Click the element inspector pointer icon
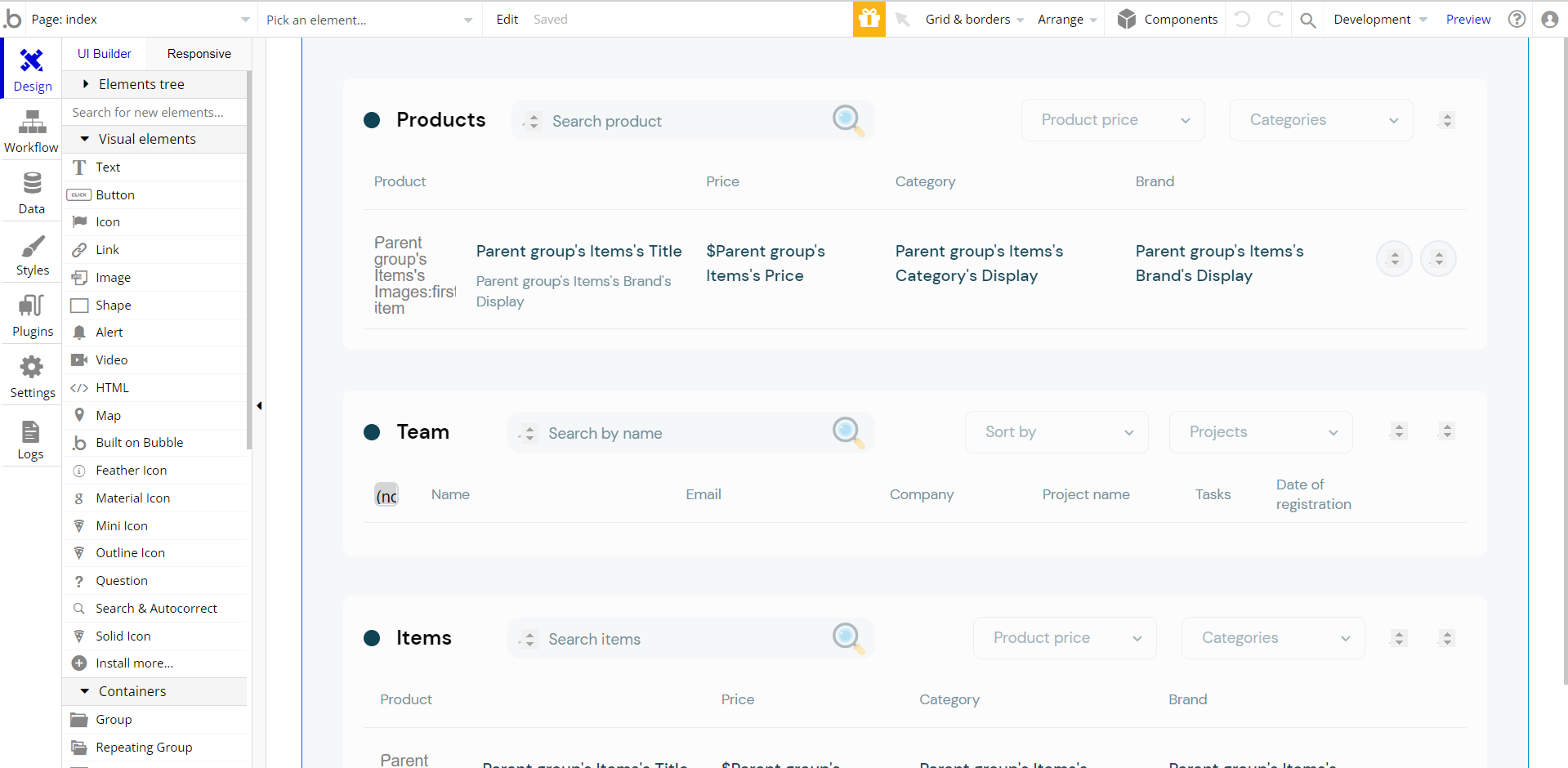Screen dimensions: 1568x768 [x=903, y=20]
